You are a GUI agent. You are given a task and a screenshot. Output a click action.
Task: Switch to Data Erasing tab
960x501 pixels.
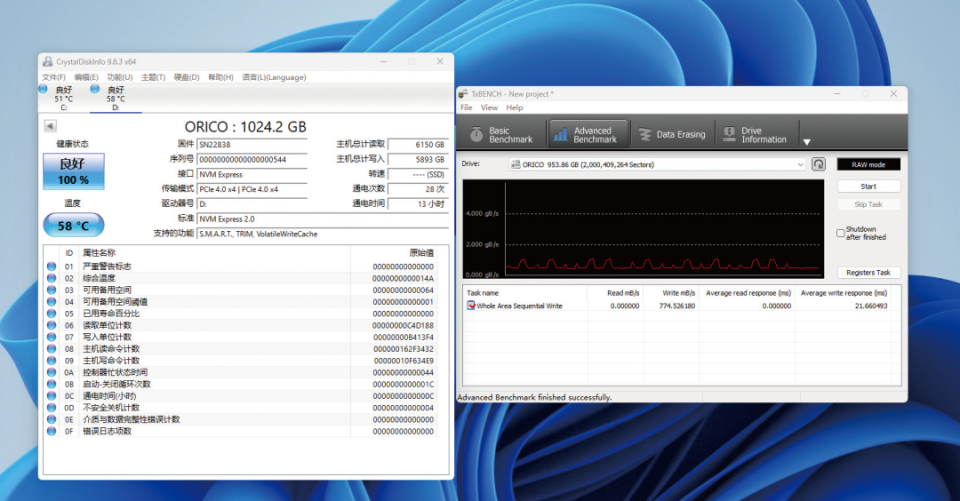pos(672,135)
